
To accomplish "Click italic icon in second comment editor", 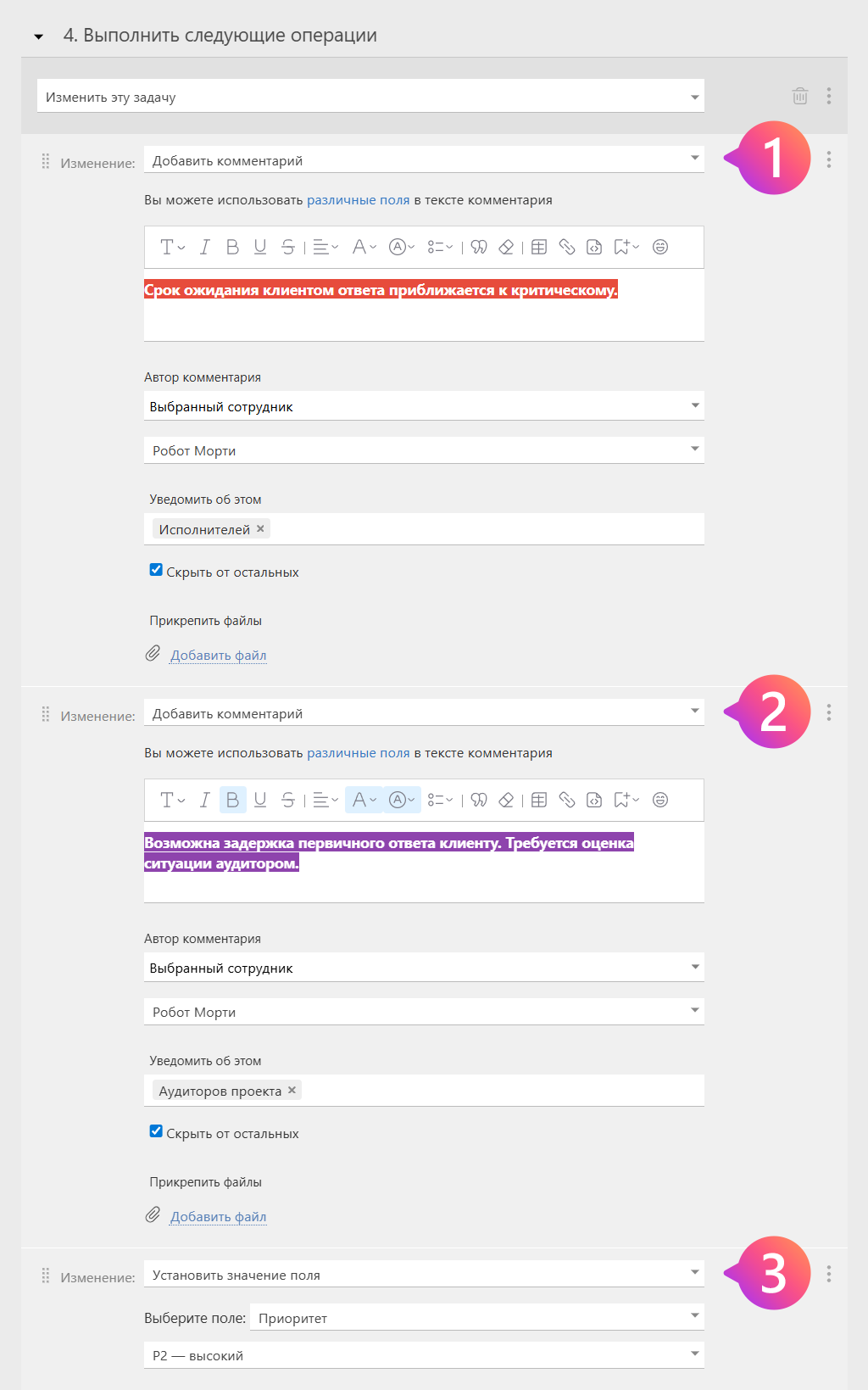I will [204, 800].
